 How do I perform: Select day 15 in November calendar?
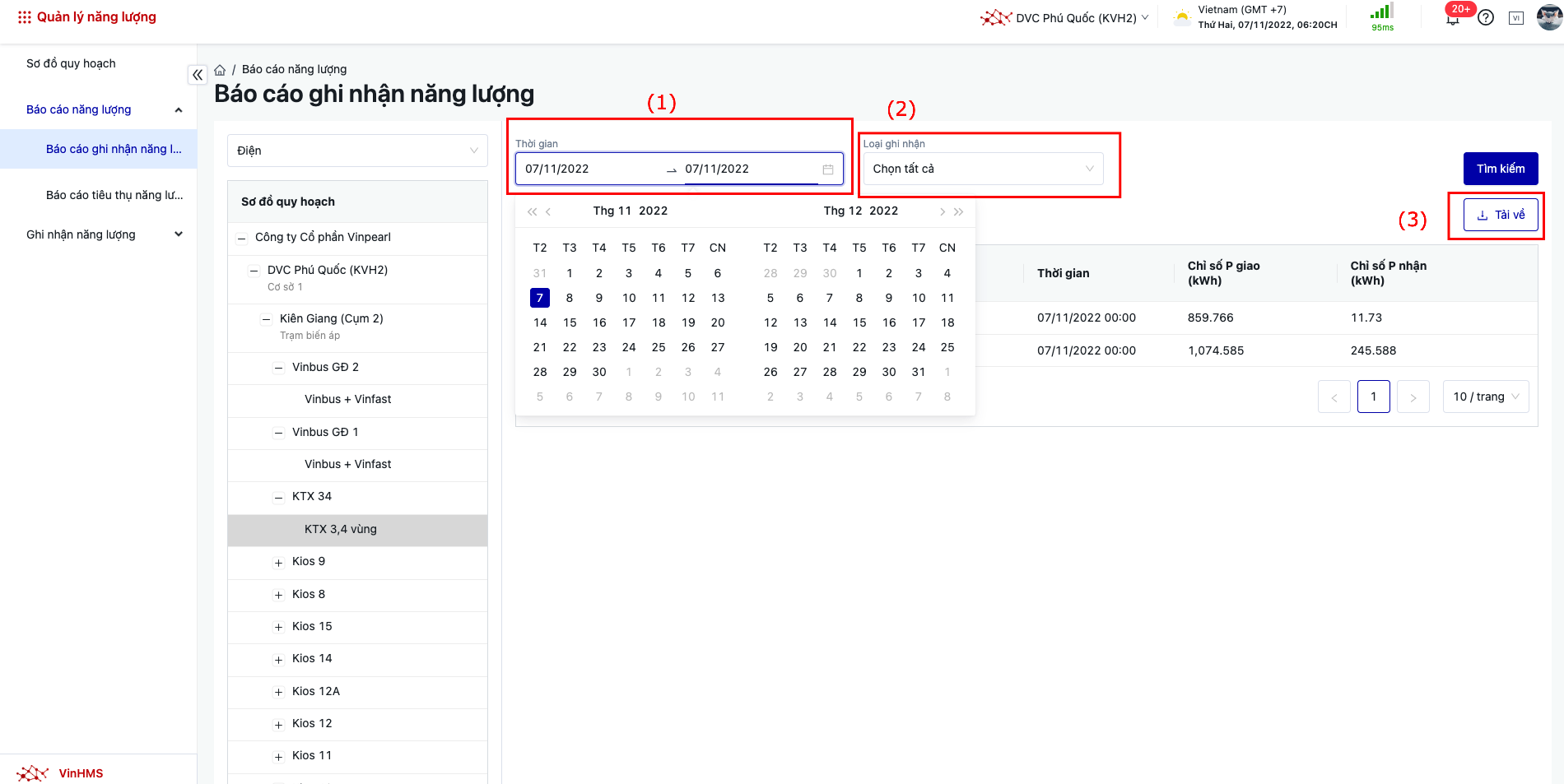[570, 322]
